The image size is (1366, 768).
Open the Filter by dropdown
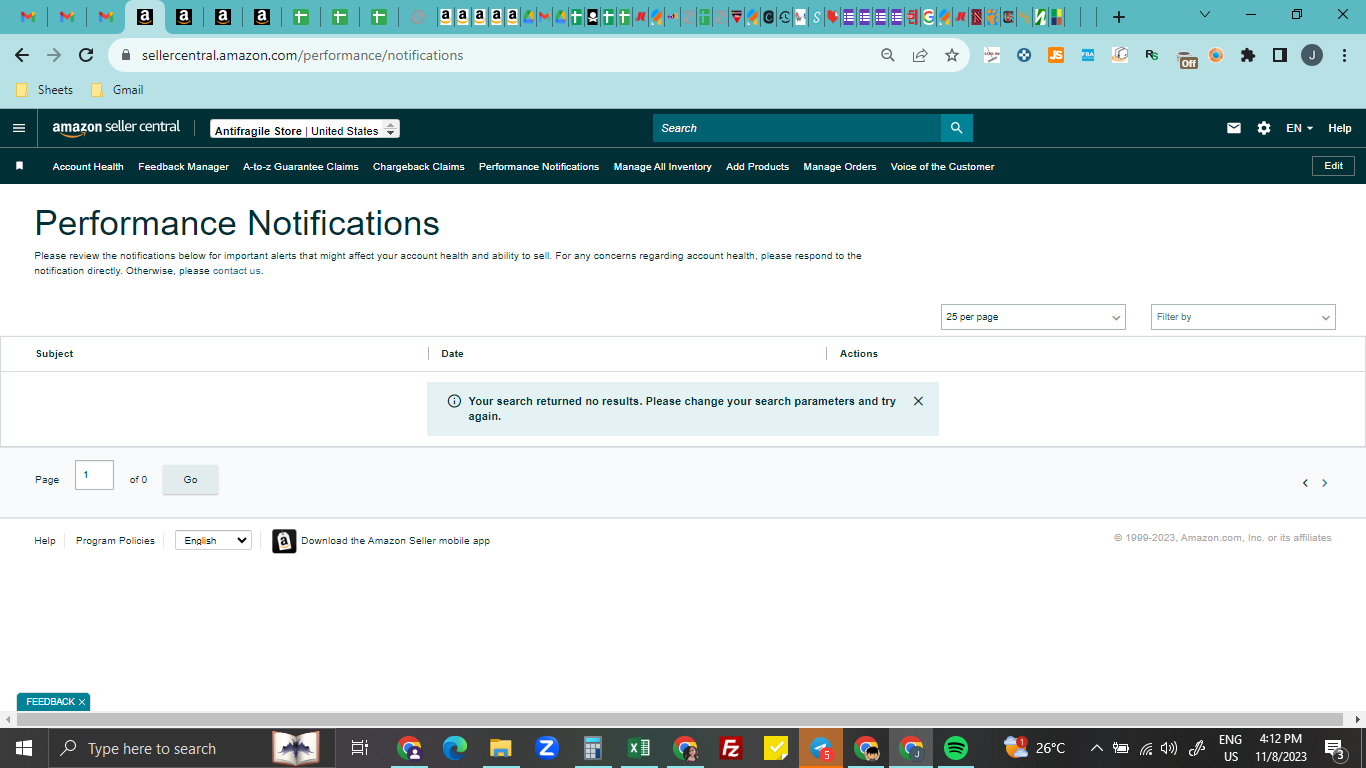[1243, 317]
